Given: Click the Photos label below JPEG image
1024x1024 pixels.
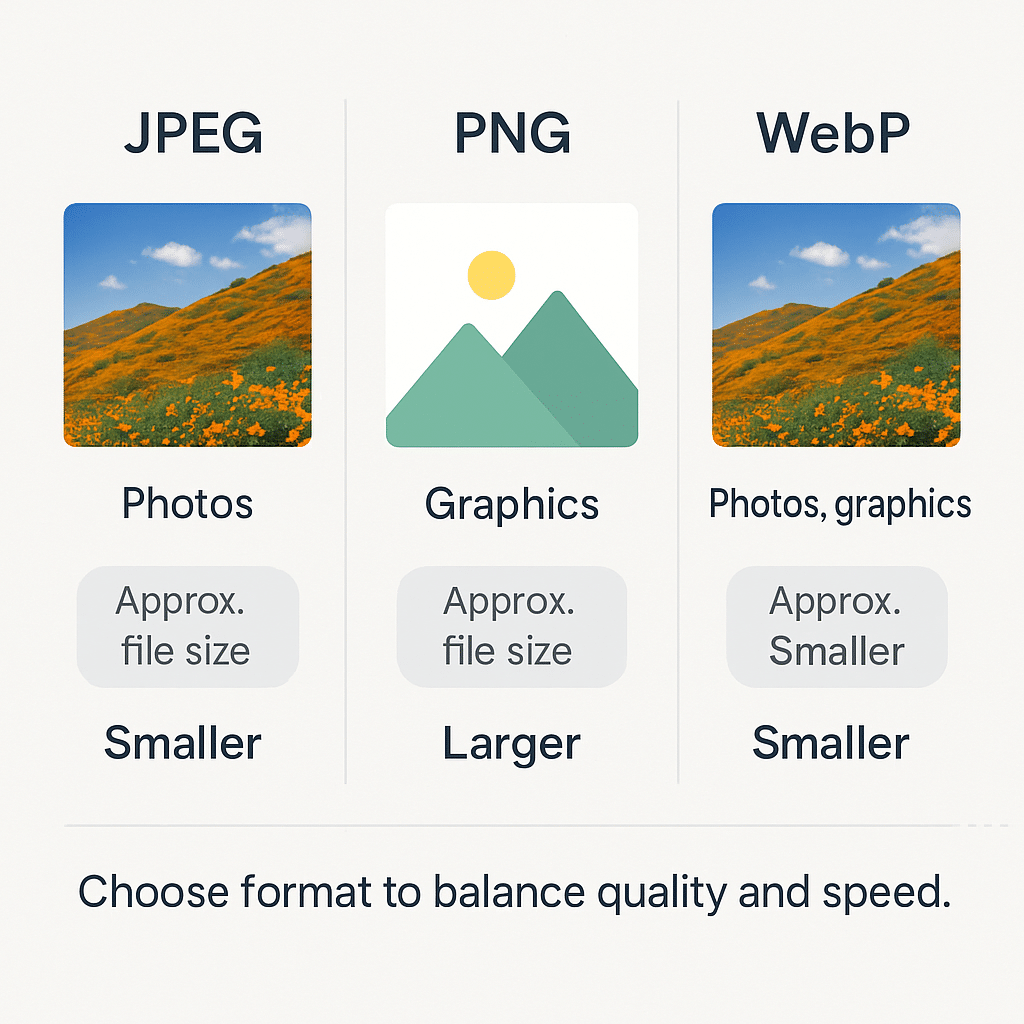Looking at the screenshot, I should click(x=187, y=504).
